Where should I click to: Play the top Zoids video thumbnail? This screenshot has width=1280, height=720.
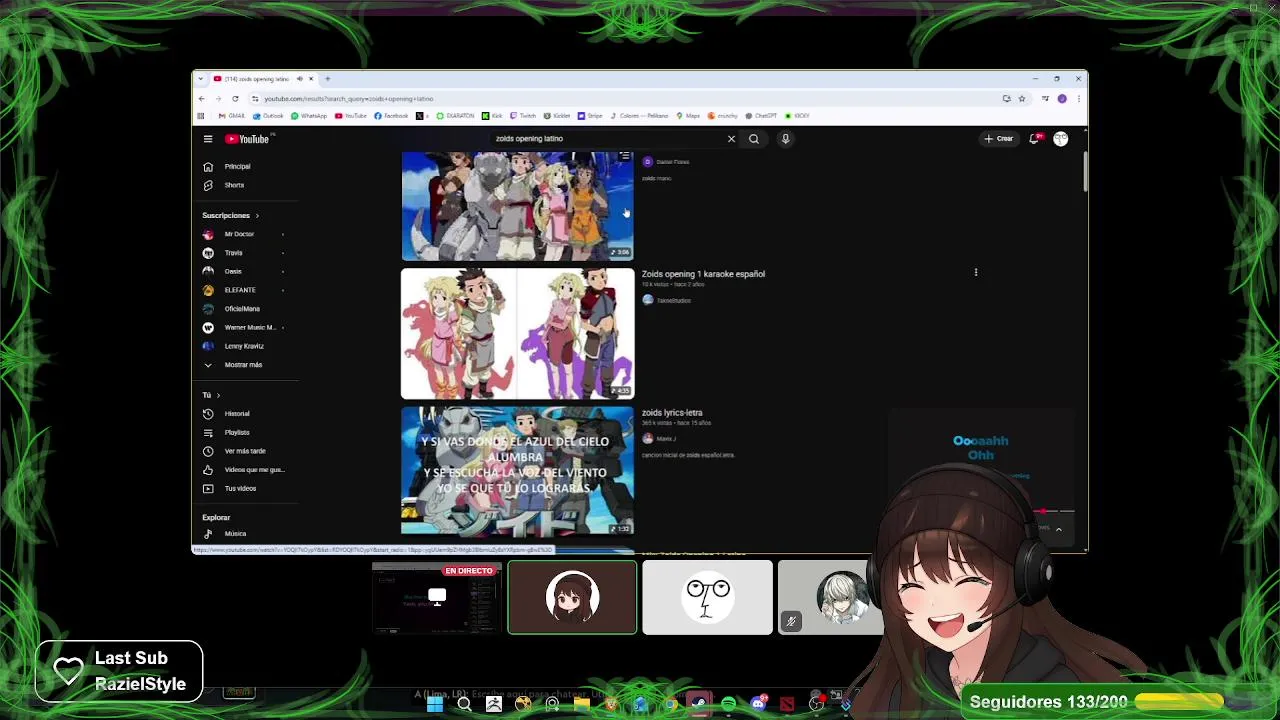click(x=517, y=206)
